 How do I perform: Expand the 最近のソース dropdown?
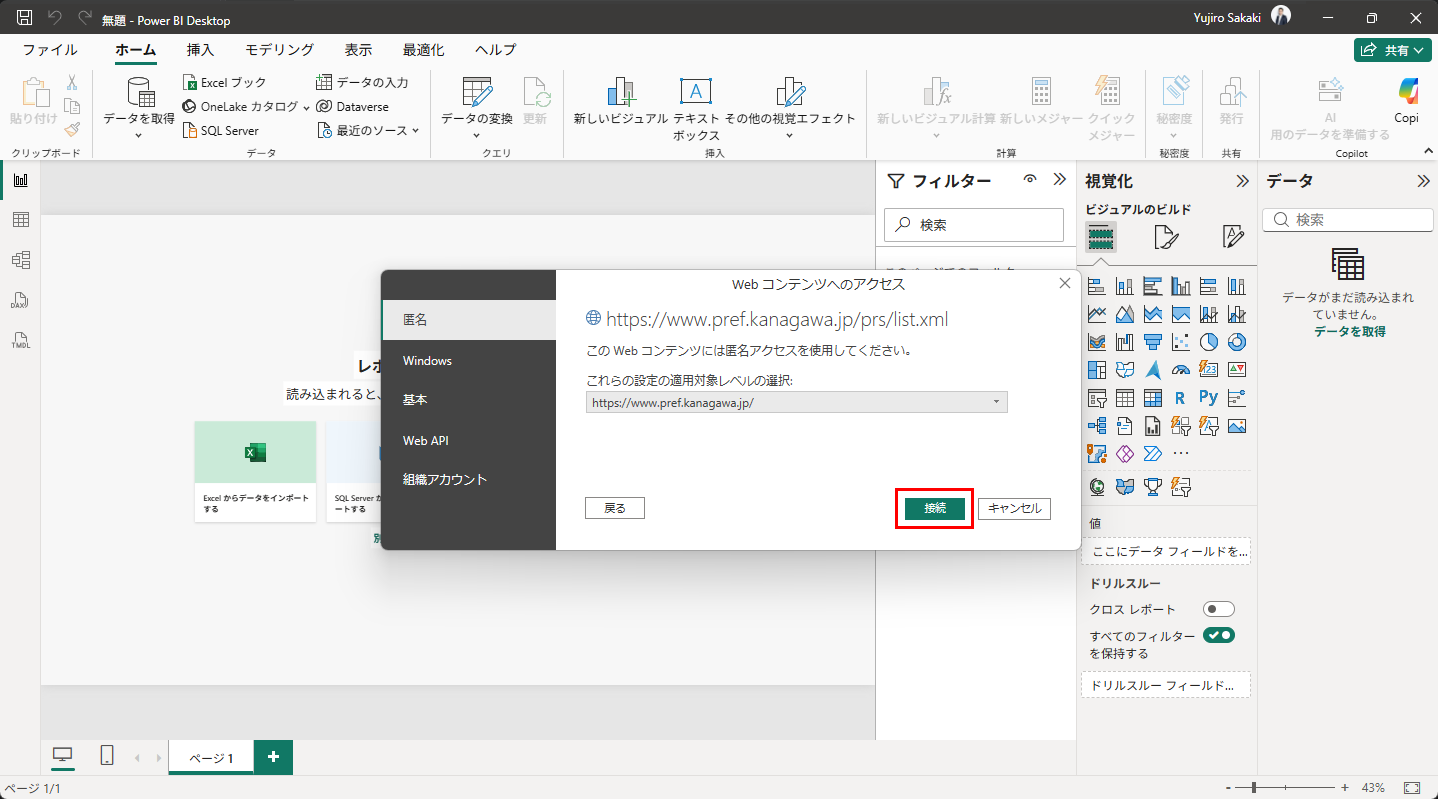click(415, 131)
